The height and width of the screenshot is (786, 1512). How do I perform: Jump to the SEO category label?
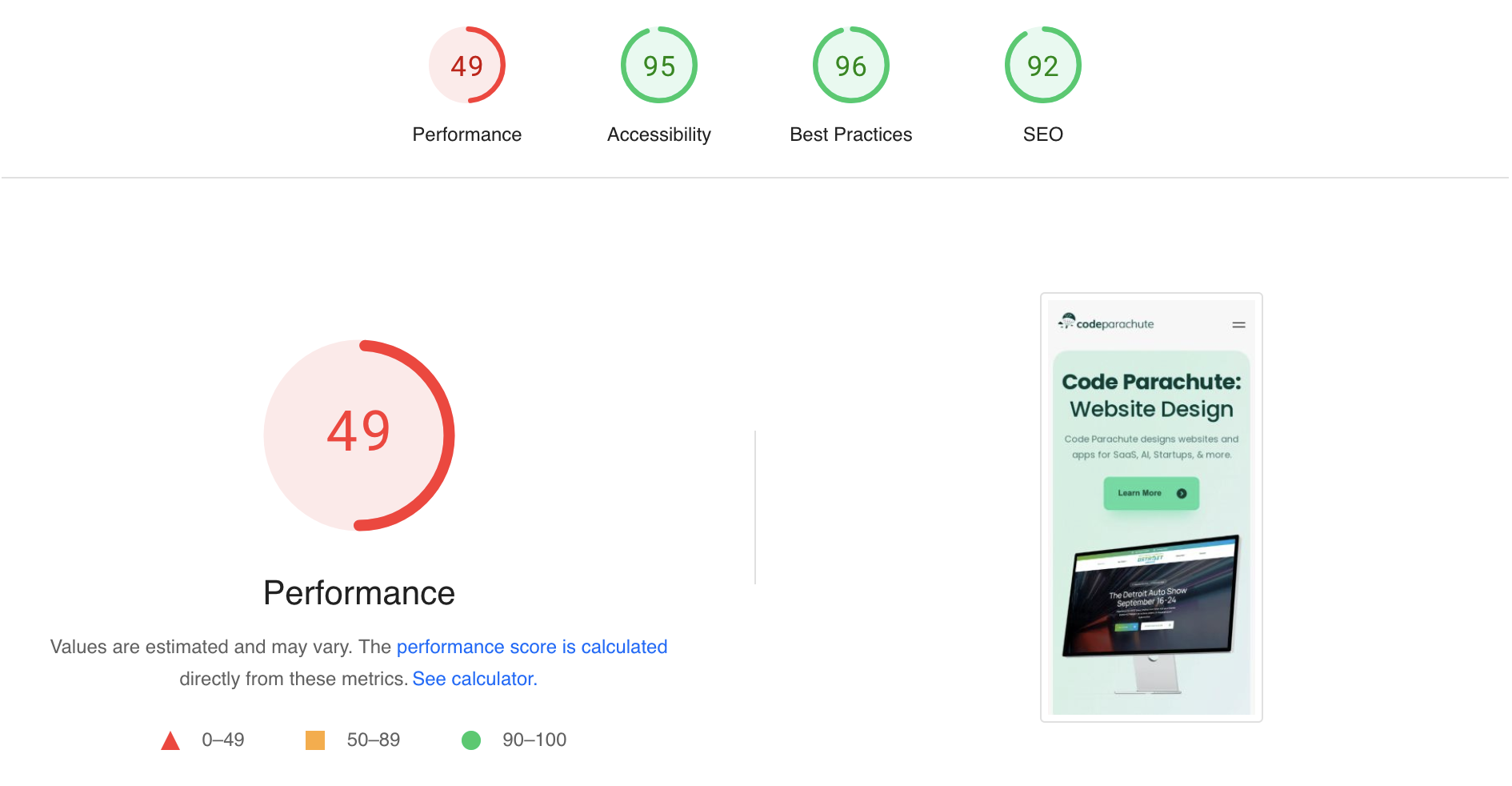tap(1043, 134)
